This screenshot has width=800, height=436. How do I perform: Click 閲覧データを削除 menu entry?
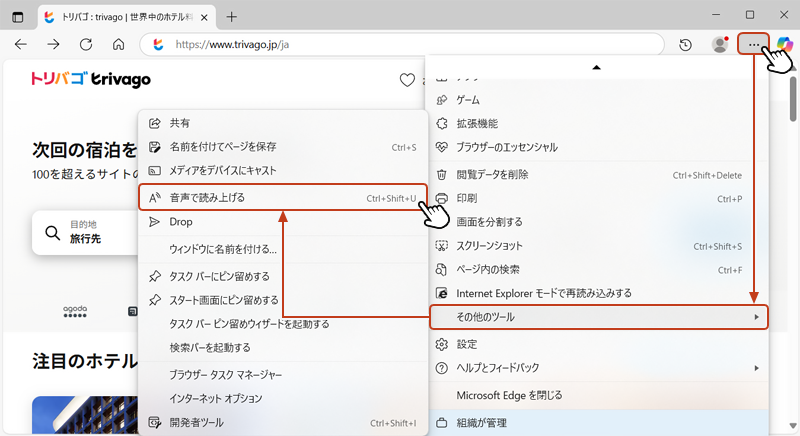[598, 175]
